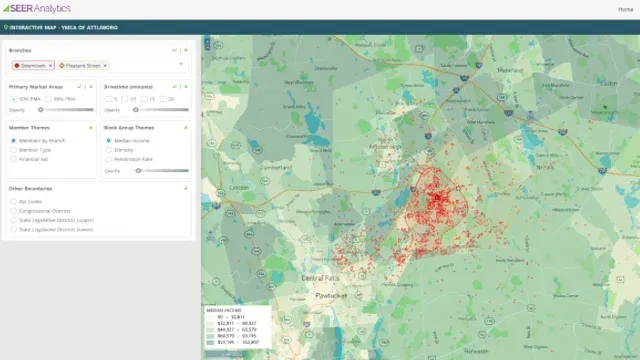Click the Median Income legend title

tap(224, 310)
